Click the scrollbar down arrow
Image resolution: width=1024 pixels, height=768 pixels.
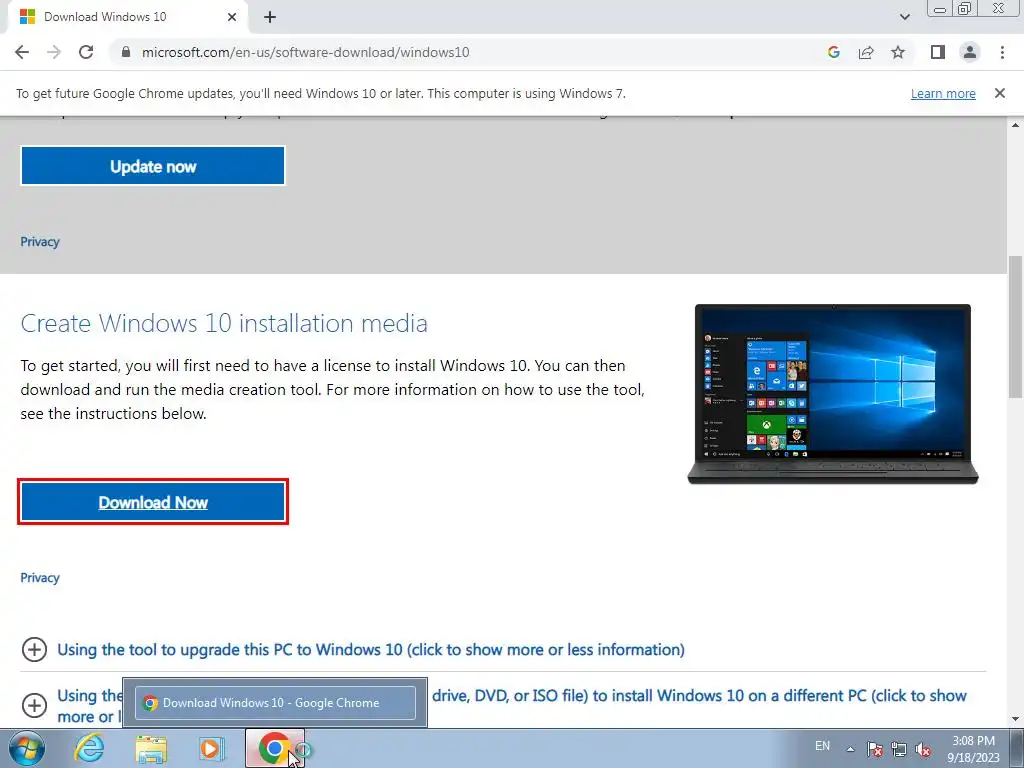[1016, 719]
